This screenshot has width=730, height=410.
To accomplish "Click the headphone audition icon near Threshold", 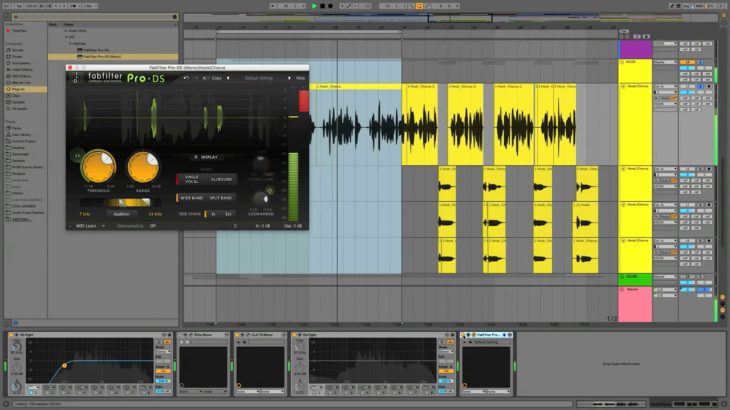I will coord(77,155).
